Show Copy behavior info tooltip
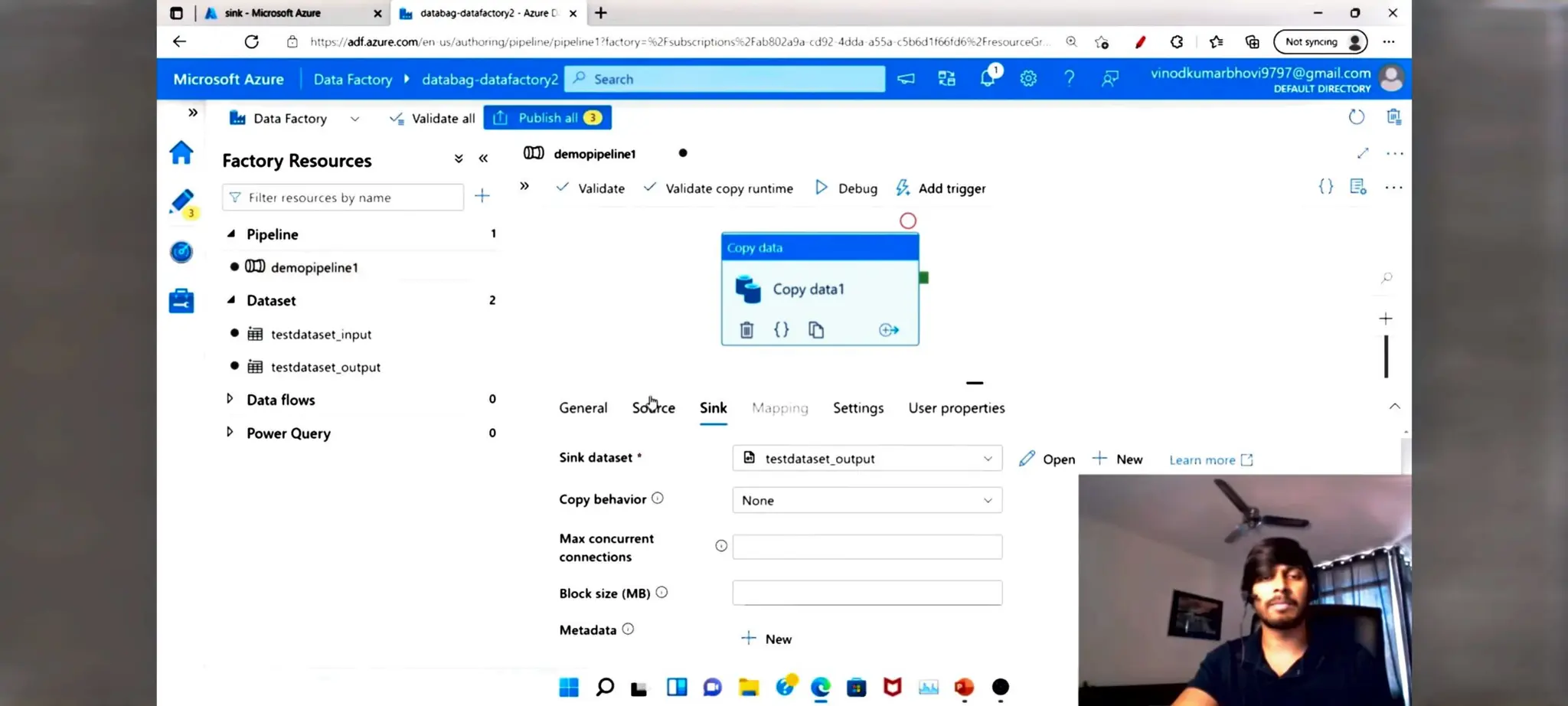This screenshot has width=1568, height=706. pos(658,498)
